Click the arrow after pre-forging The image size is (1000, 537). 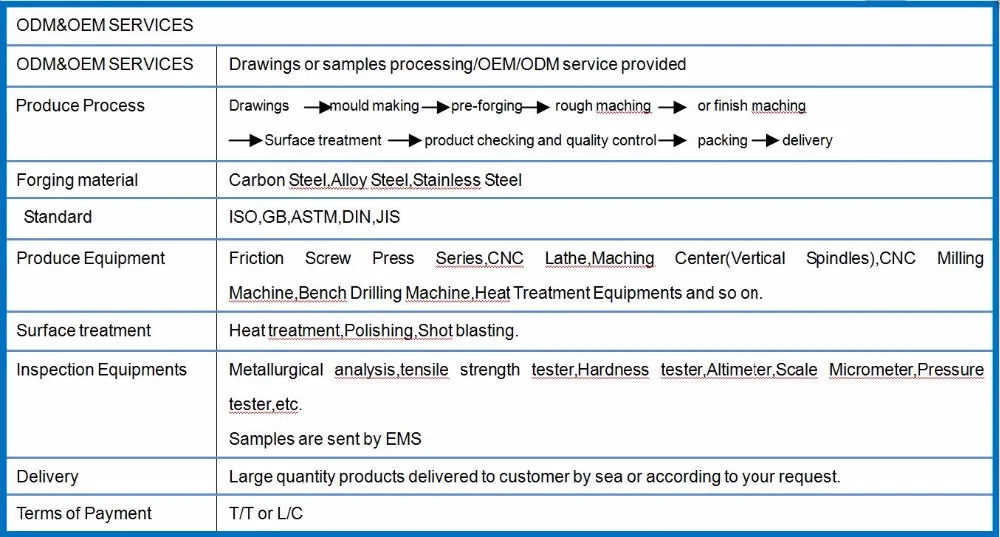[x=536, y=108]
